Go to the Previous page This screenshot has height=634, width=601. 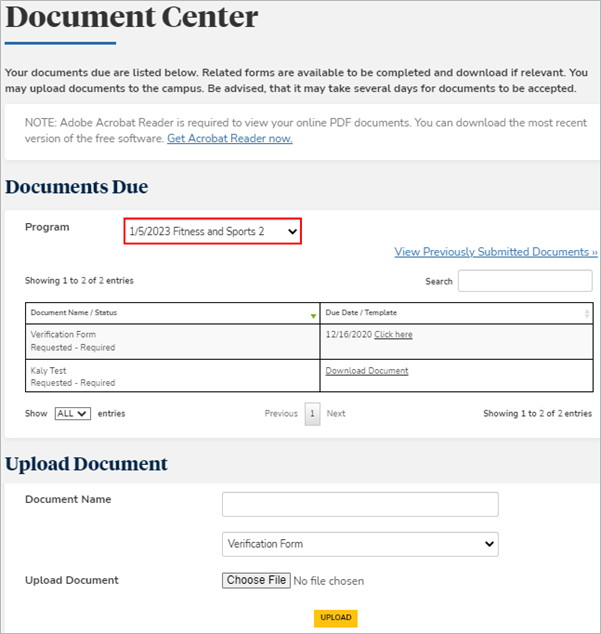281,414
